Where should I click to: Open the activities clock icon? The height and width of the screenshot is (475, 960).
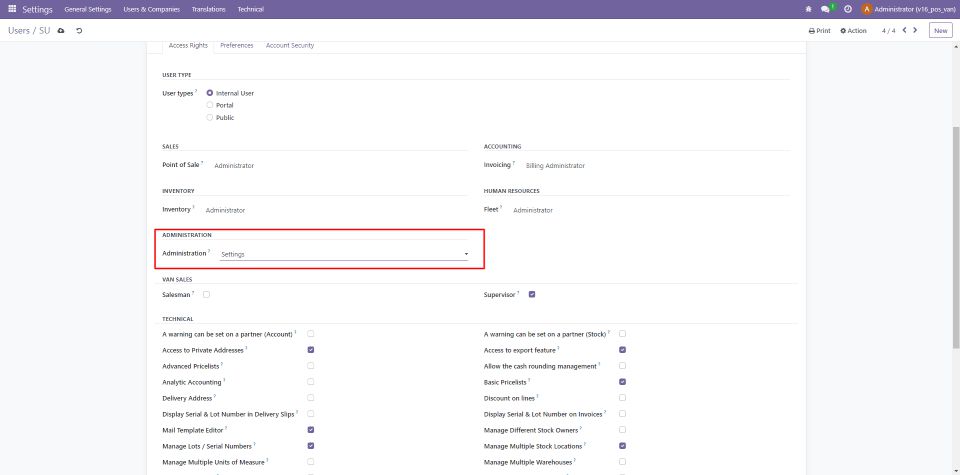tap(847, 9)
